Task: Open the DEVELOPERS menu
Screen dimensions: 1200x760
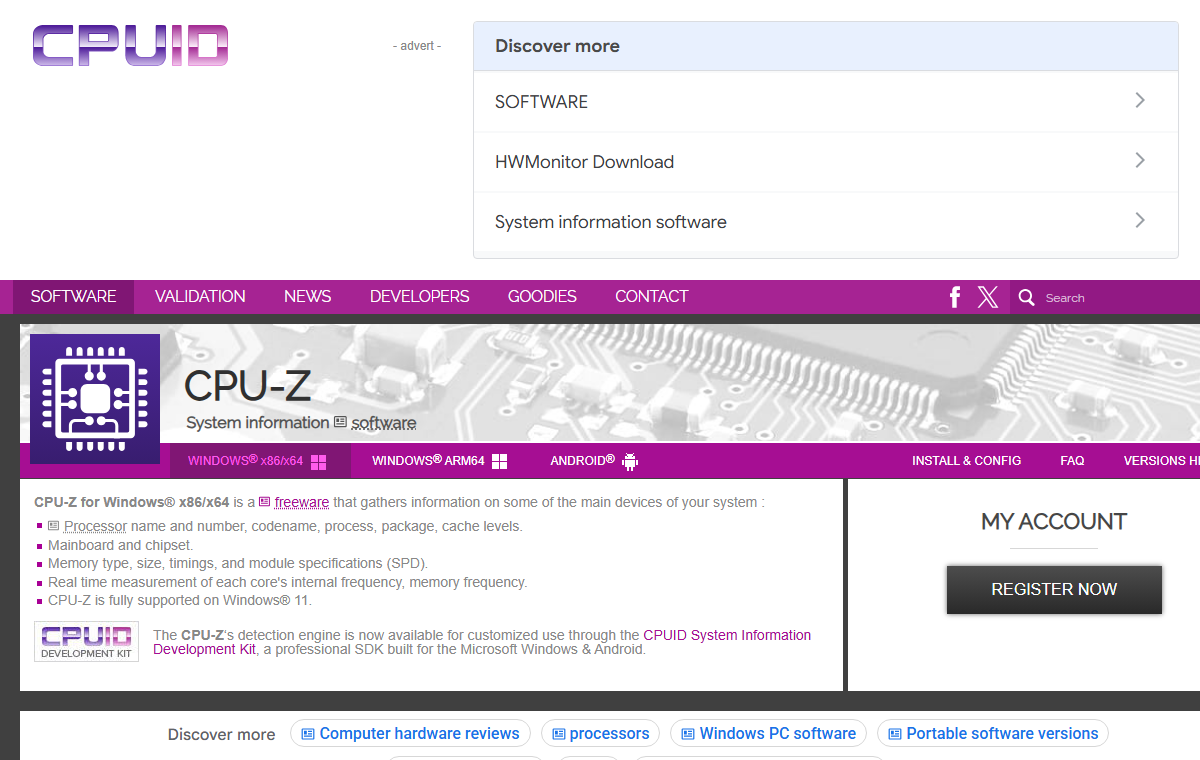Action: (420, 297)
